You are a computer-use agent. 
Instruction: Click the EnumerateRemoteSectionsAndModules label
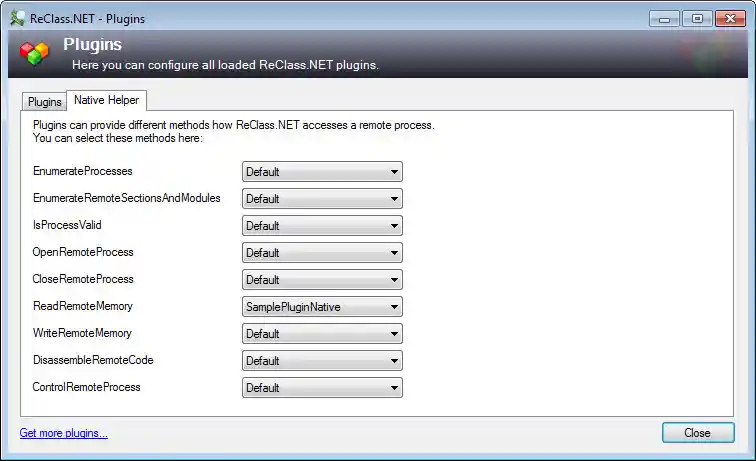(126, 198)
